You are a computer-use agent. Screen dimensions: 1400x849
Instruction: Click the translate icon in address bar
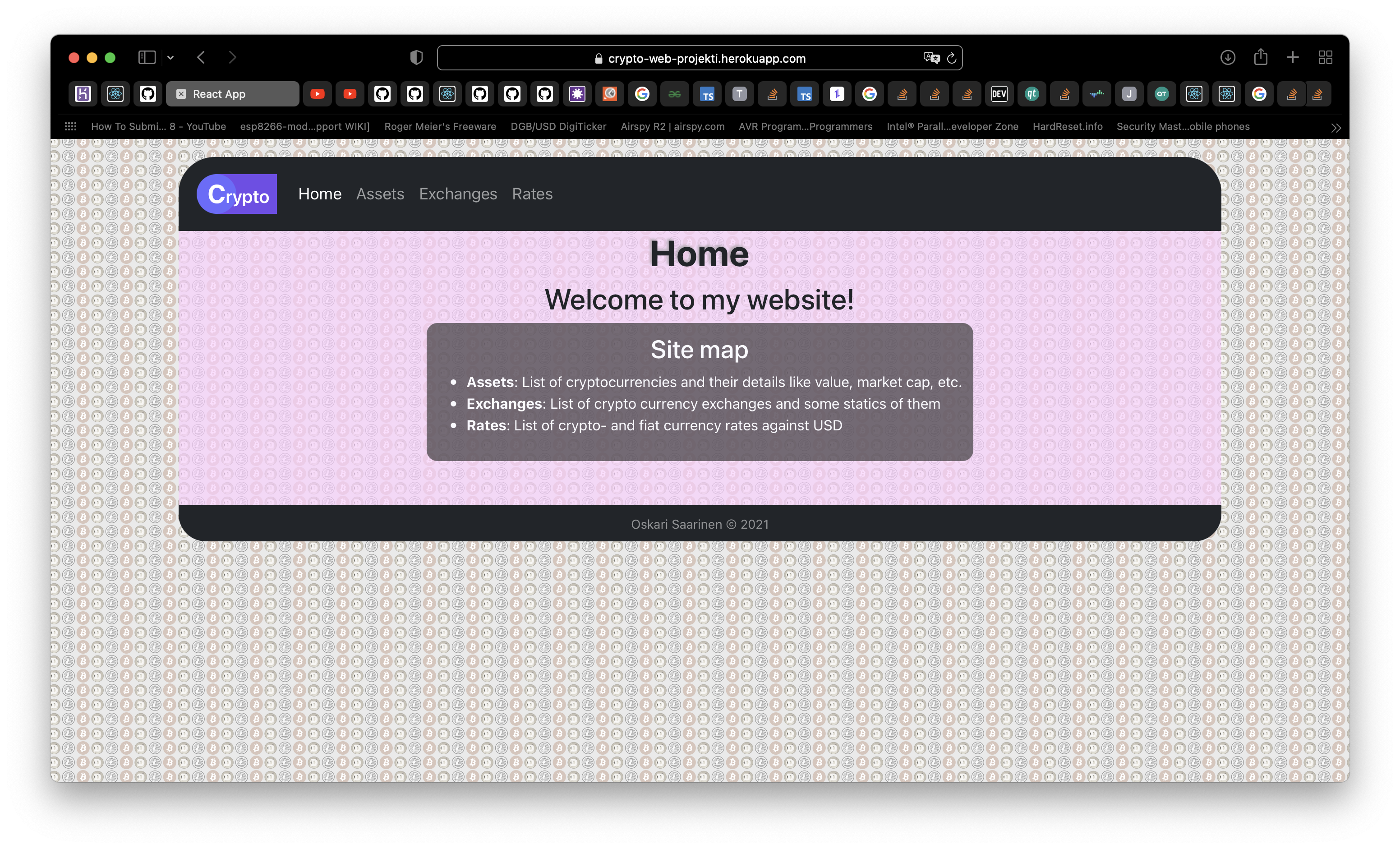click(x=930, y=58)
